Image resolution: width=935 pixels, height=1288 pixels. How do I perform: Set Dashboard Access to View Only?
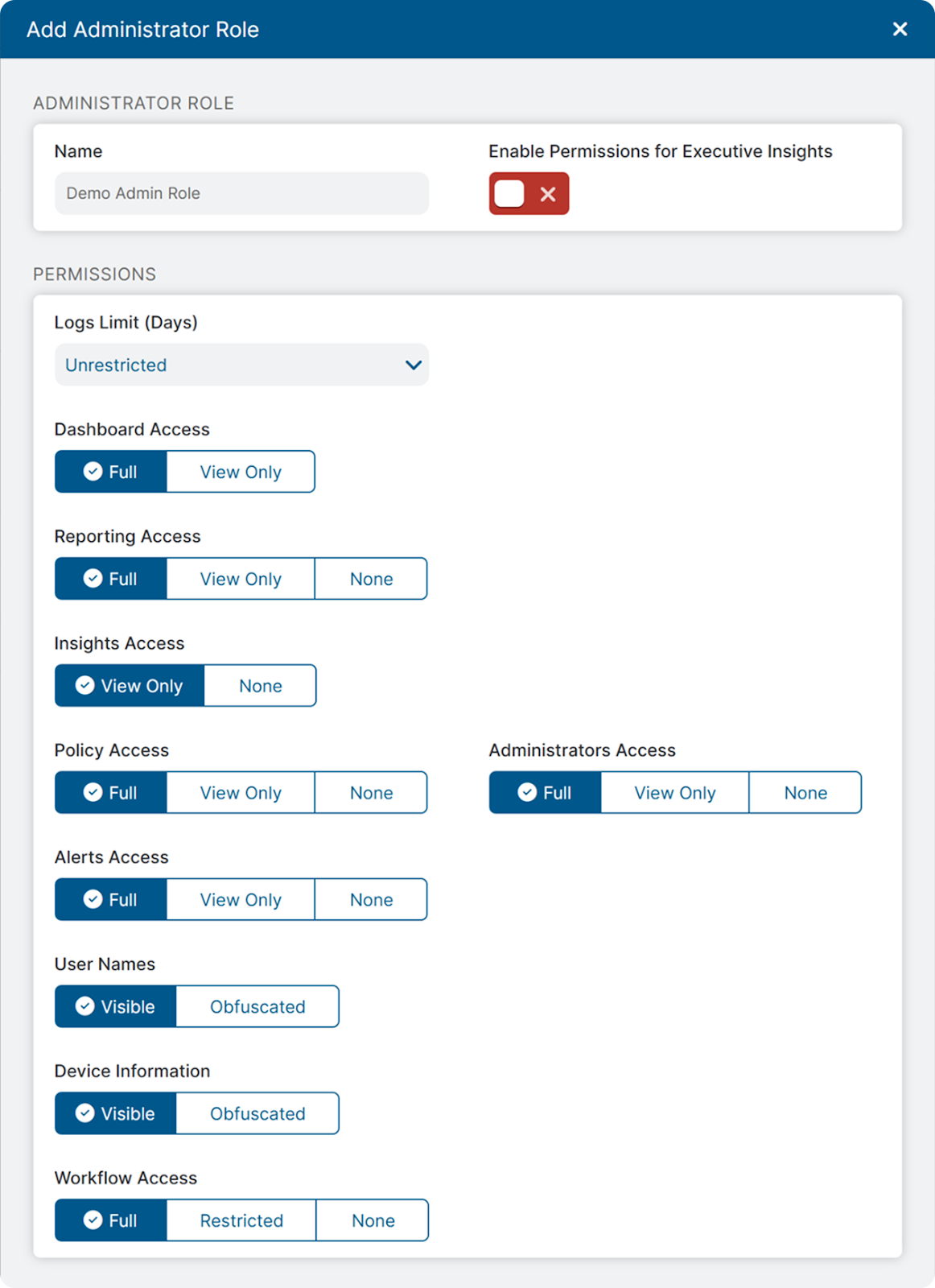point(241,473)
